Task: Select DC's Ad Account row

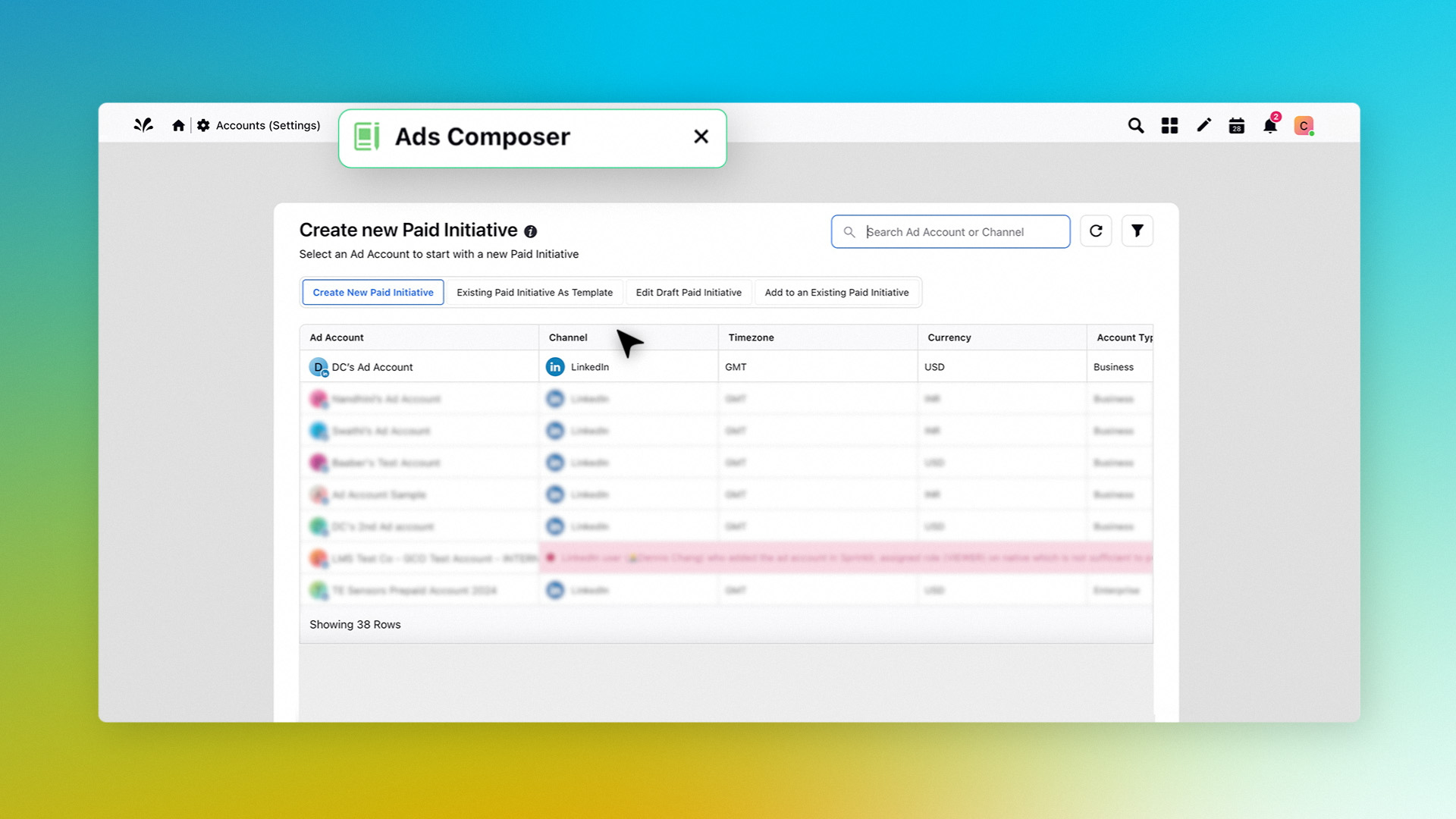Action: [372, 367]
